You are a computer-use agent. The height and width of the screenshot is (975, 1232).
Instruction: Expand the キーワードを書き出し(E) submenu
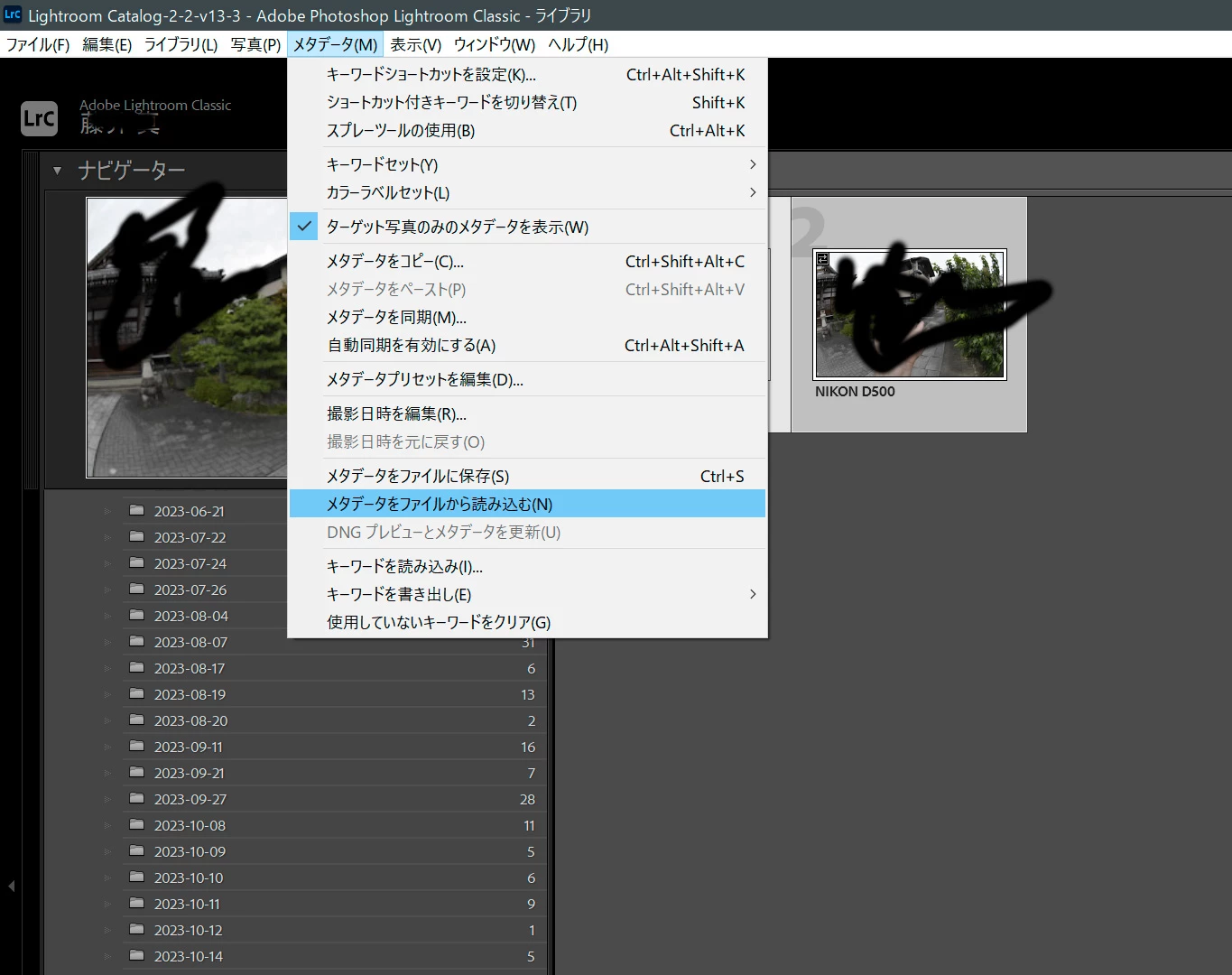point(753,594)
